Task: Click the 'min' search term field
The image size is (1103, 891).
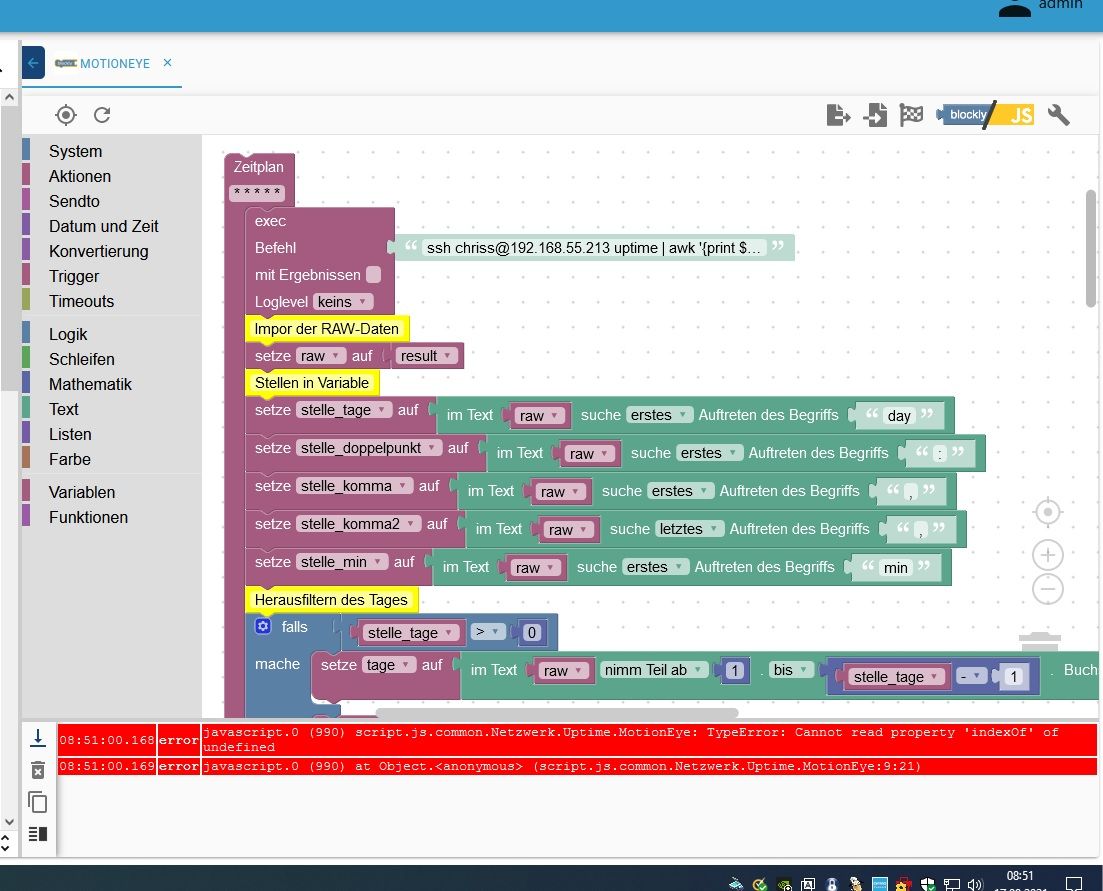Action: (895, 568)
